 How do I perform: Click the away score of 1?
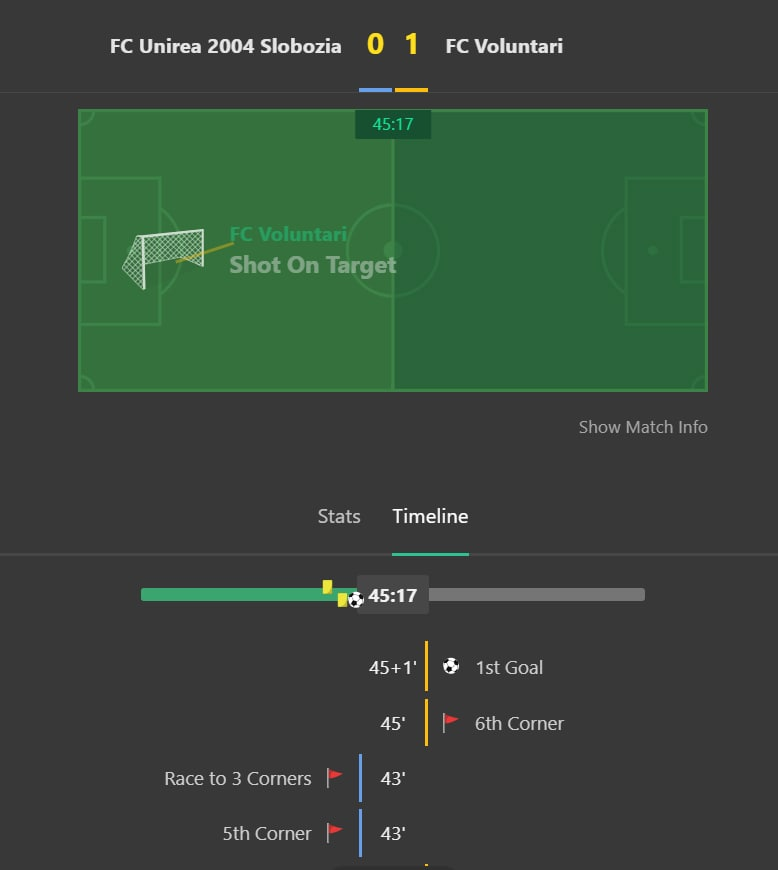click(411, 45)
